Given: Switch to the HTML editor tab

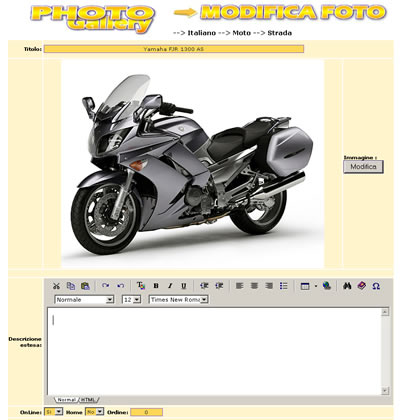Looking at the screenshot, I should point(88,399).
